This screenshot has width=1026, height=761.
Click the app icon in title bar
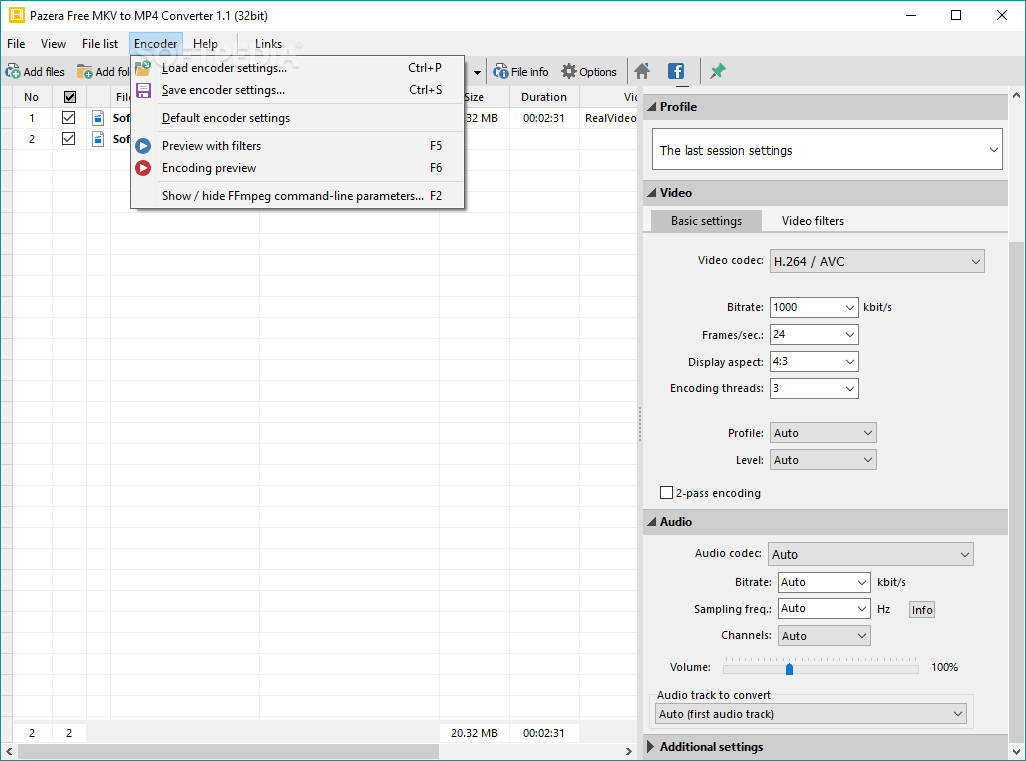(x=16, y=15)
